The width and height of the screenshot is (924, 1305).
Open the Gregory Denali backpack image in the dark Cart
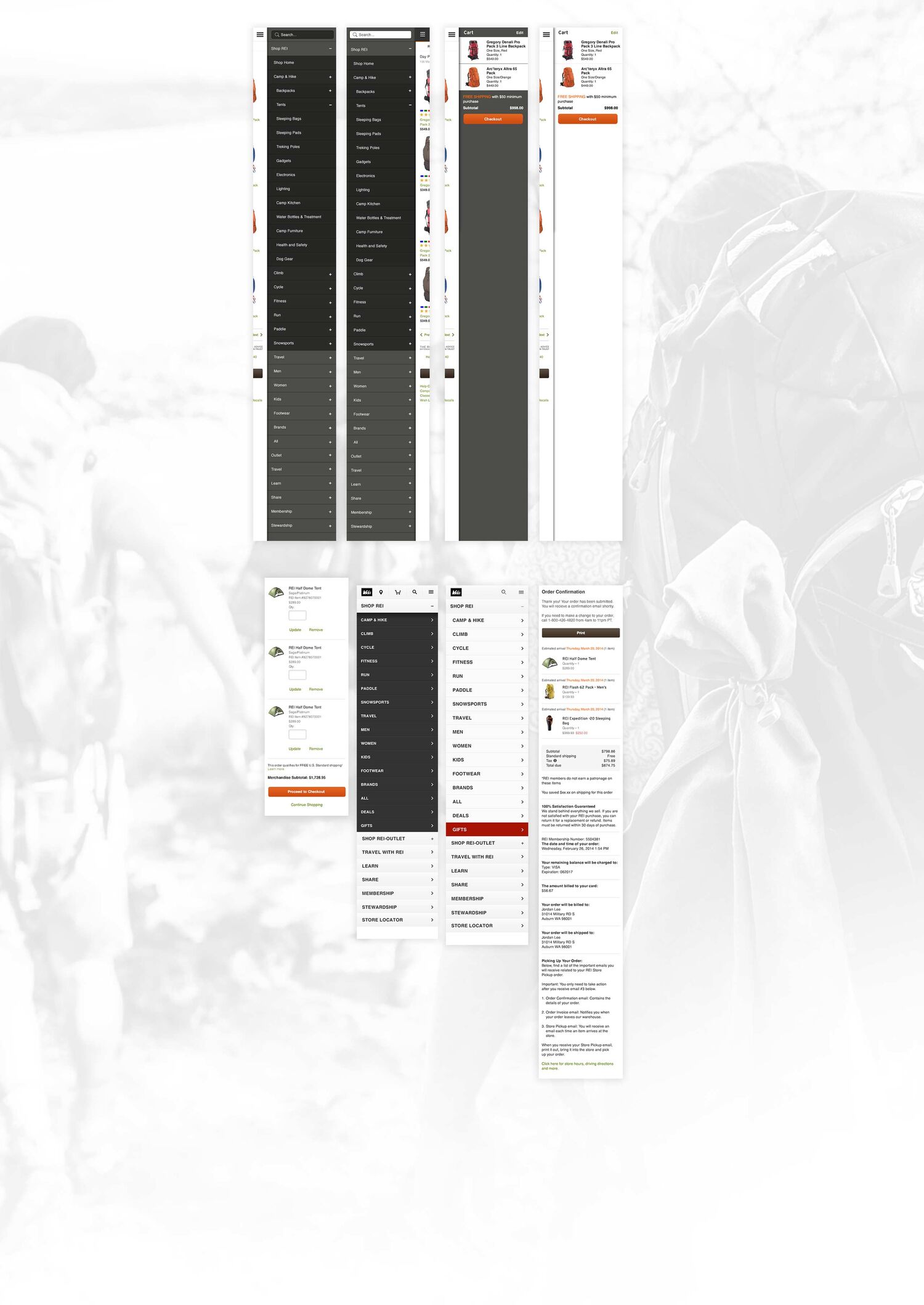[473, 50]
